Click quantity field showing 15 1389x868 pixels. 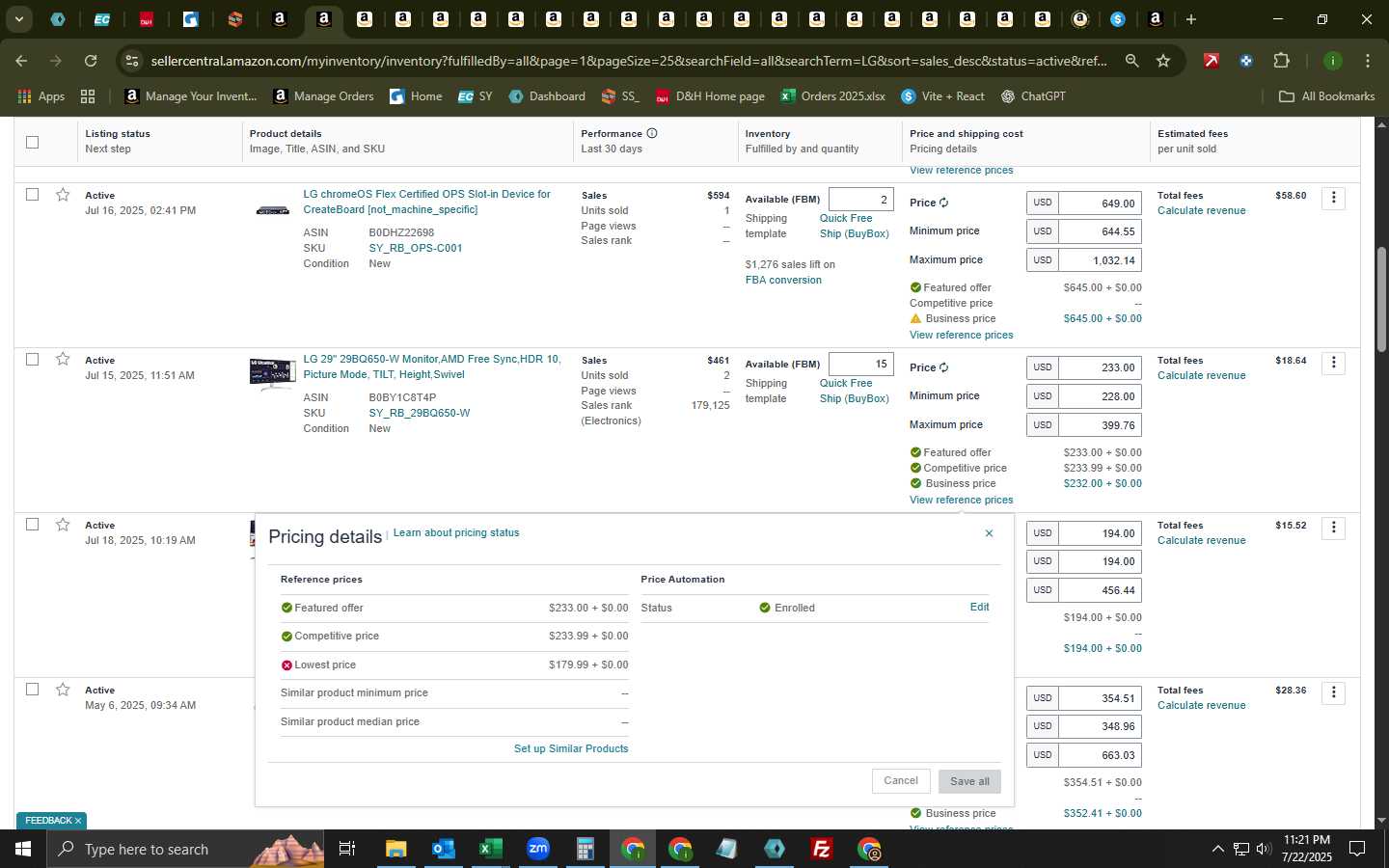click(x=860, y=364)
